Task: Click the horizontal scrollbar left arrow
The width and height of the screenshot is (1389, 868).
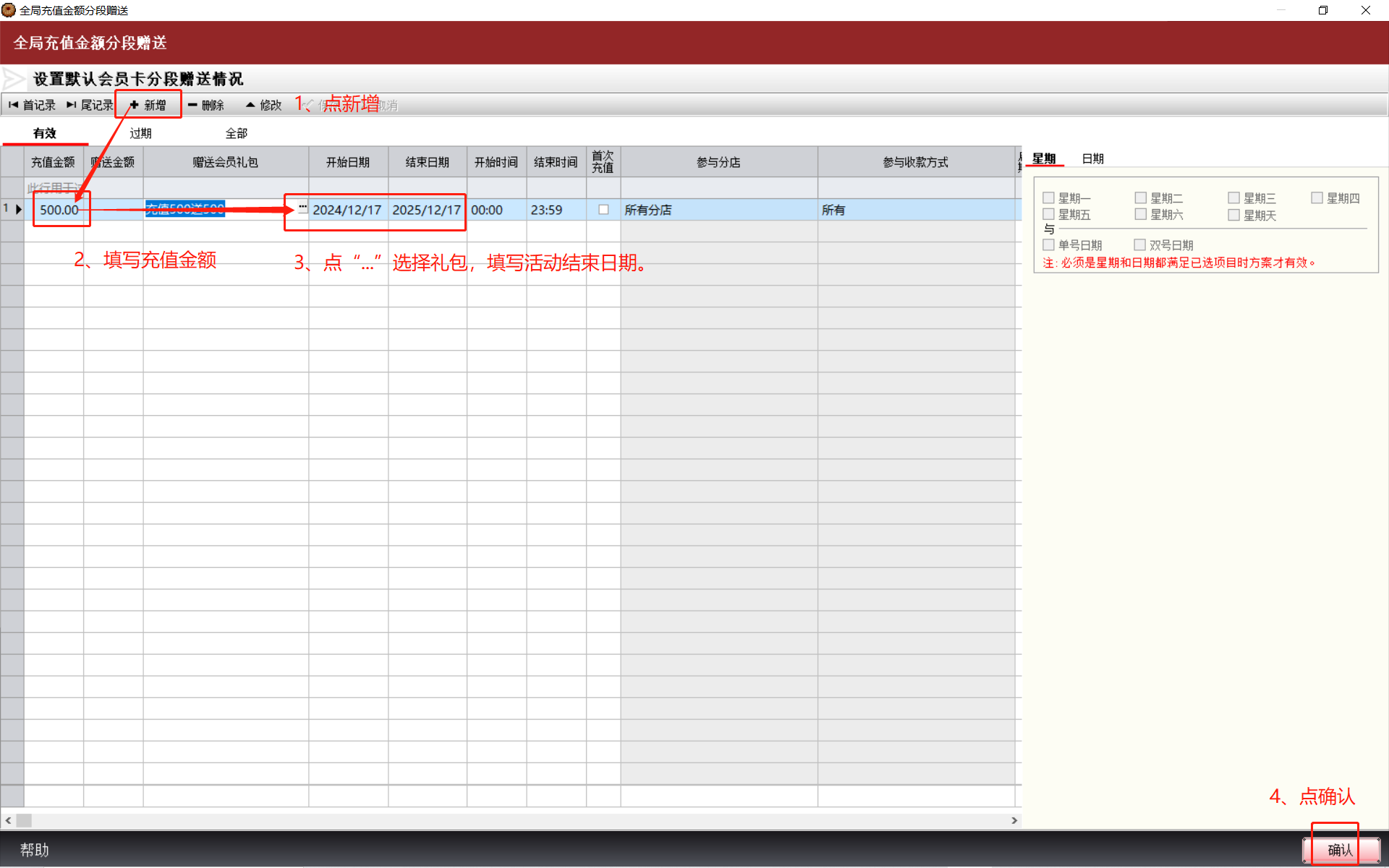Action: click(x=8, y=820)
